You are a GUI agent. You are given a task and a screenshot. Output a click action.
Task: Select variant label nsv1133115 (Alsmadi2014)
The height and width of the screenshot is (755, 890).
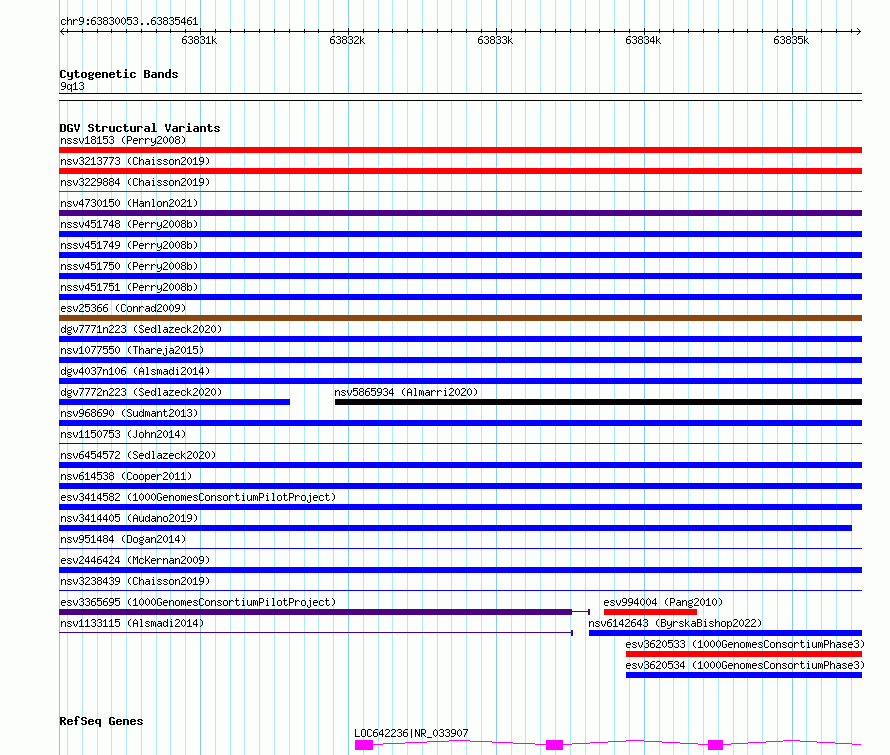tap(132, 623)
